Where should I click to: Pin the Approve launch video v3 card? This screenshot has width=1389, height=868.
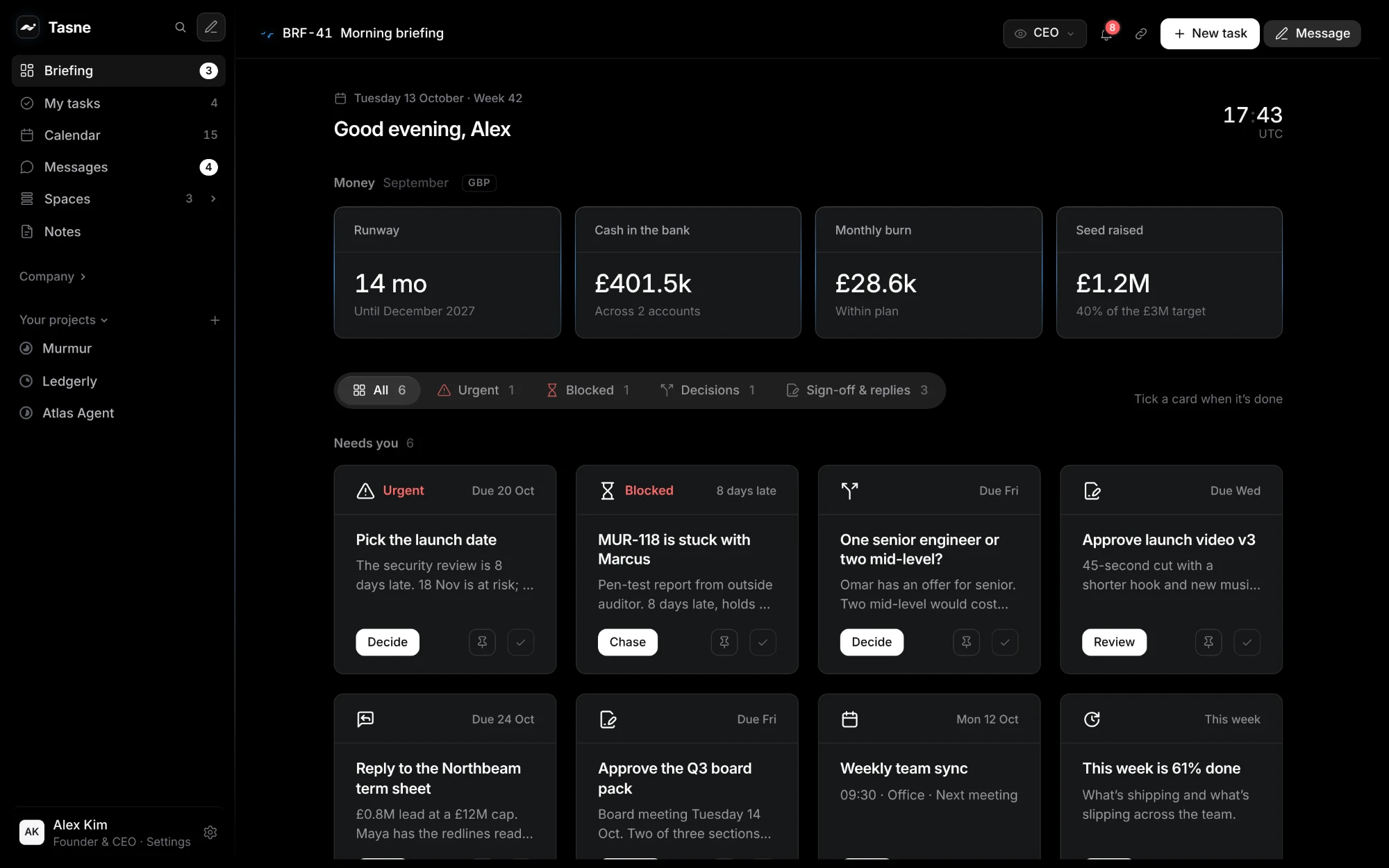1208,642
